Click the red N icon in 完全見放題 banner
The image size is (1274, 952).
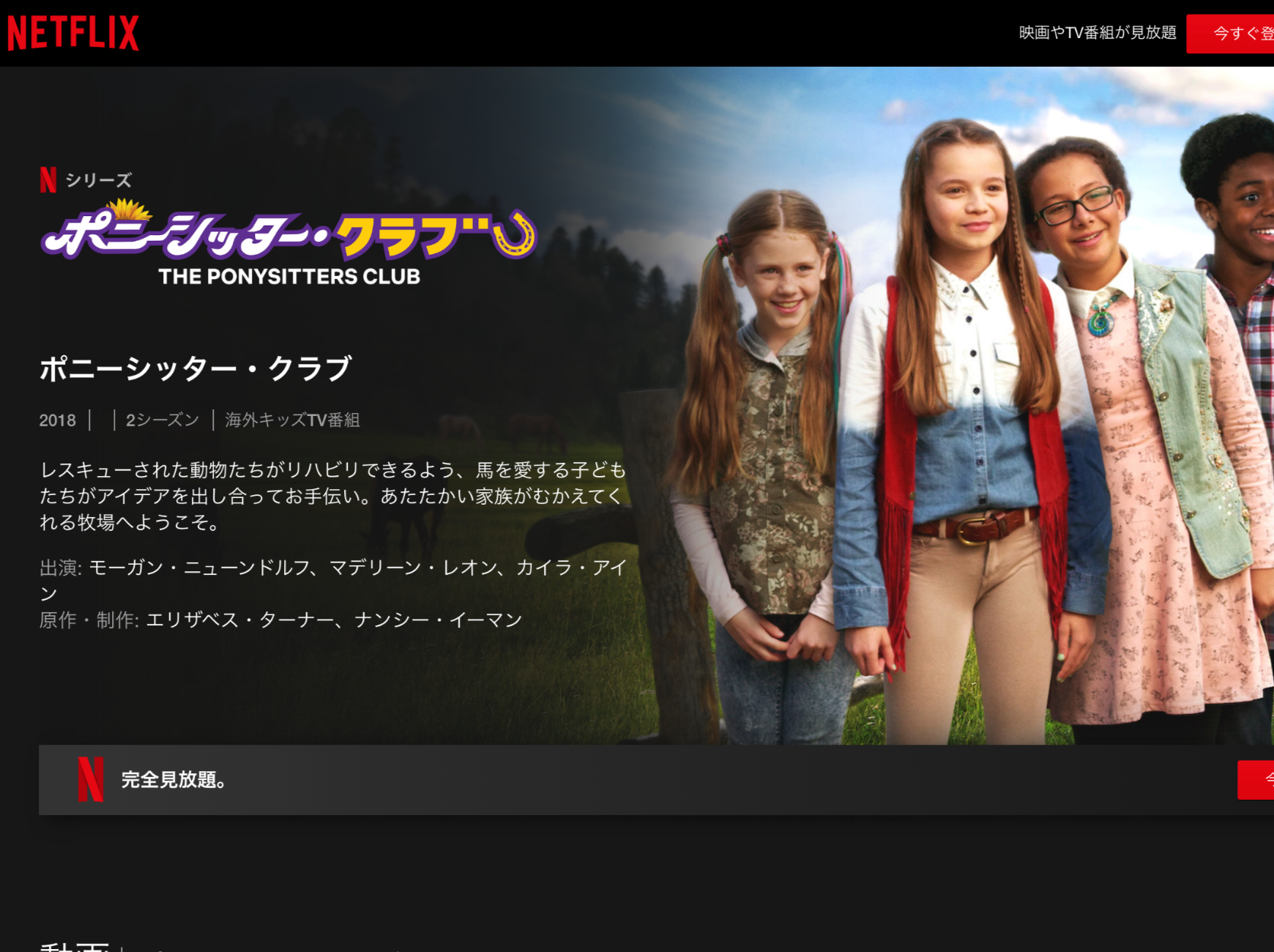tap(91, 779)
